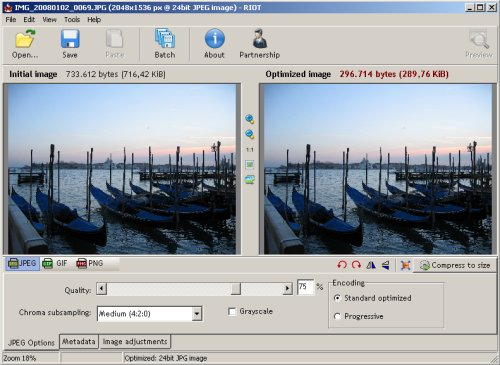The height and width of the screenshot is (365, 500).
Task: Open the Help menu
Action: tap(94, 20)
